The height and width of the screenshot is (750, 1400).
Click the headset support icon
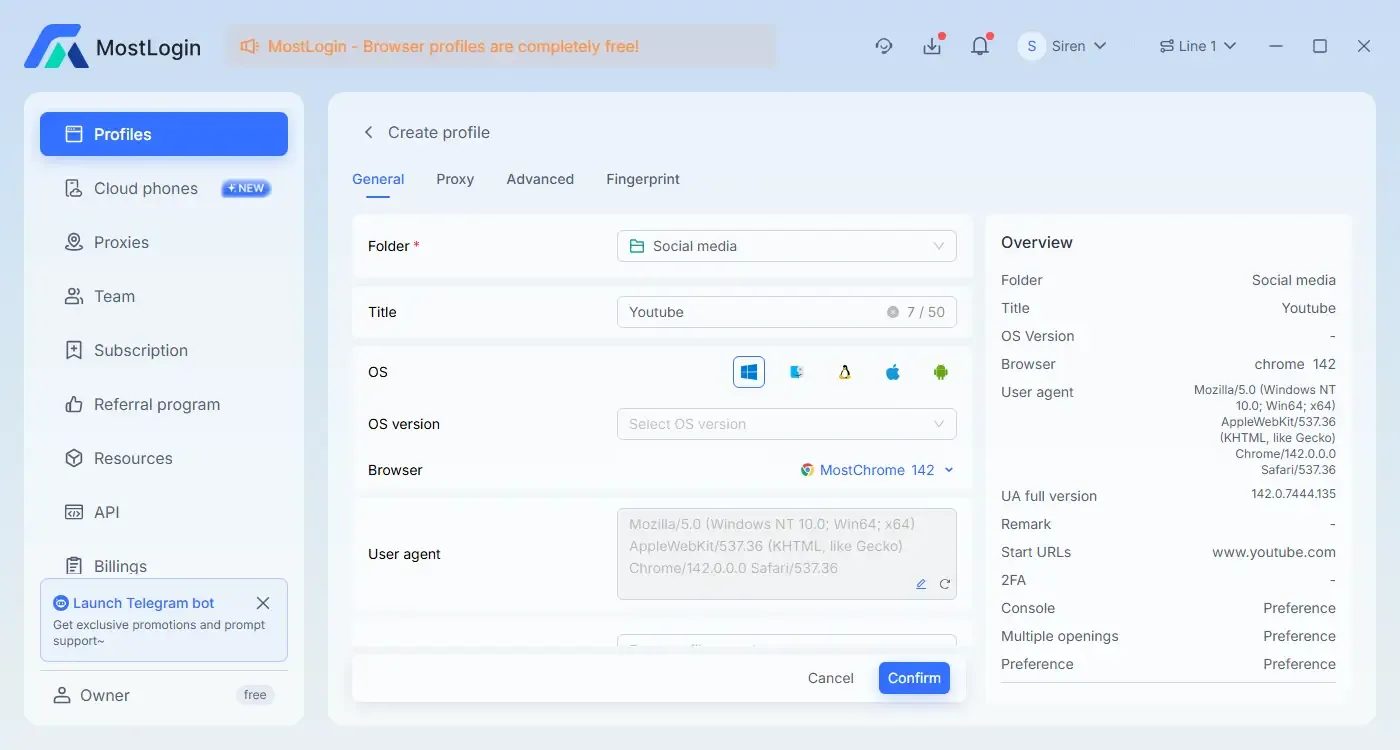(x=884, y=45)
